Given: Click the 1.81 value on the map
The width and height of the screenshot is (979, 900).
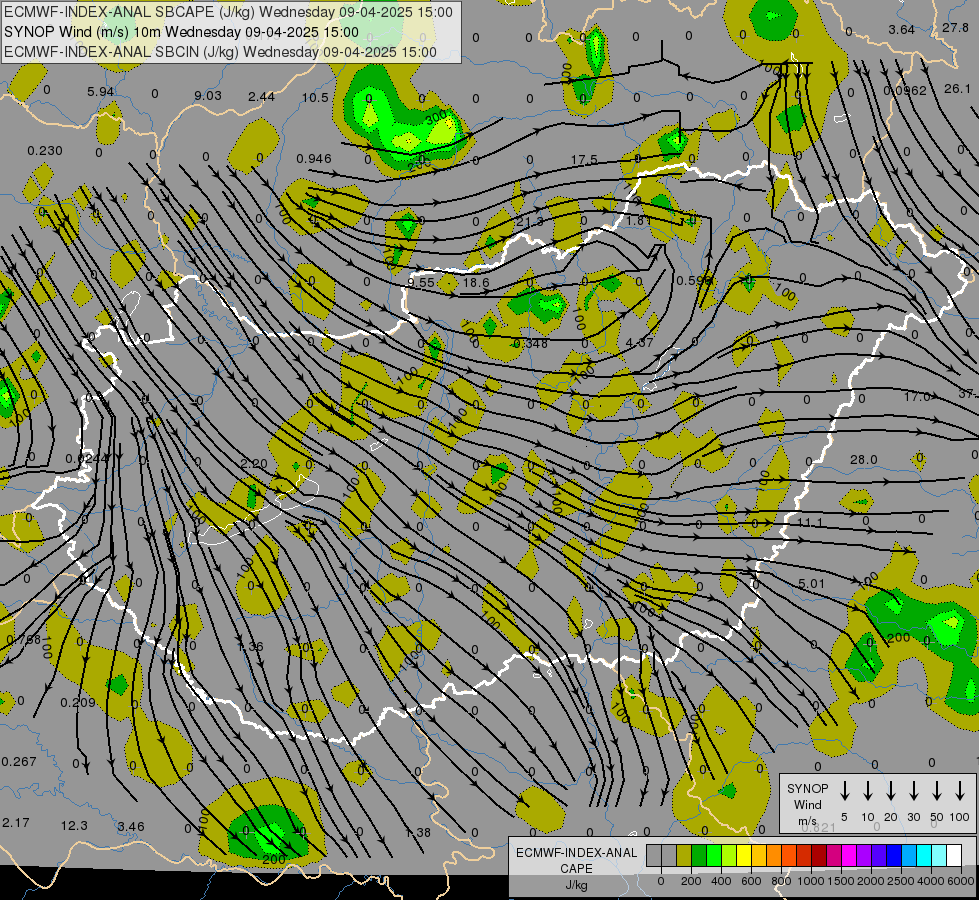Looking at the screenshot, I should [639, 220].
